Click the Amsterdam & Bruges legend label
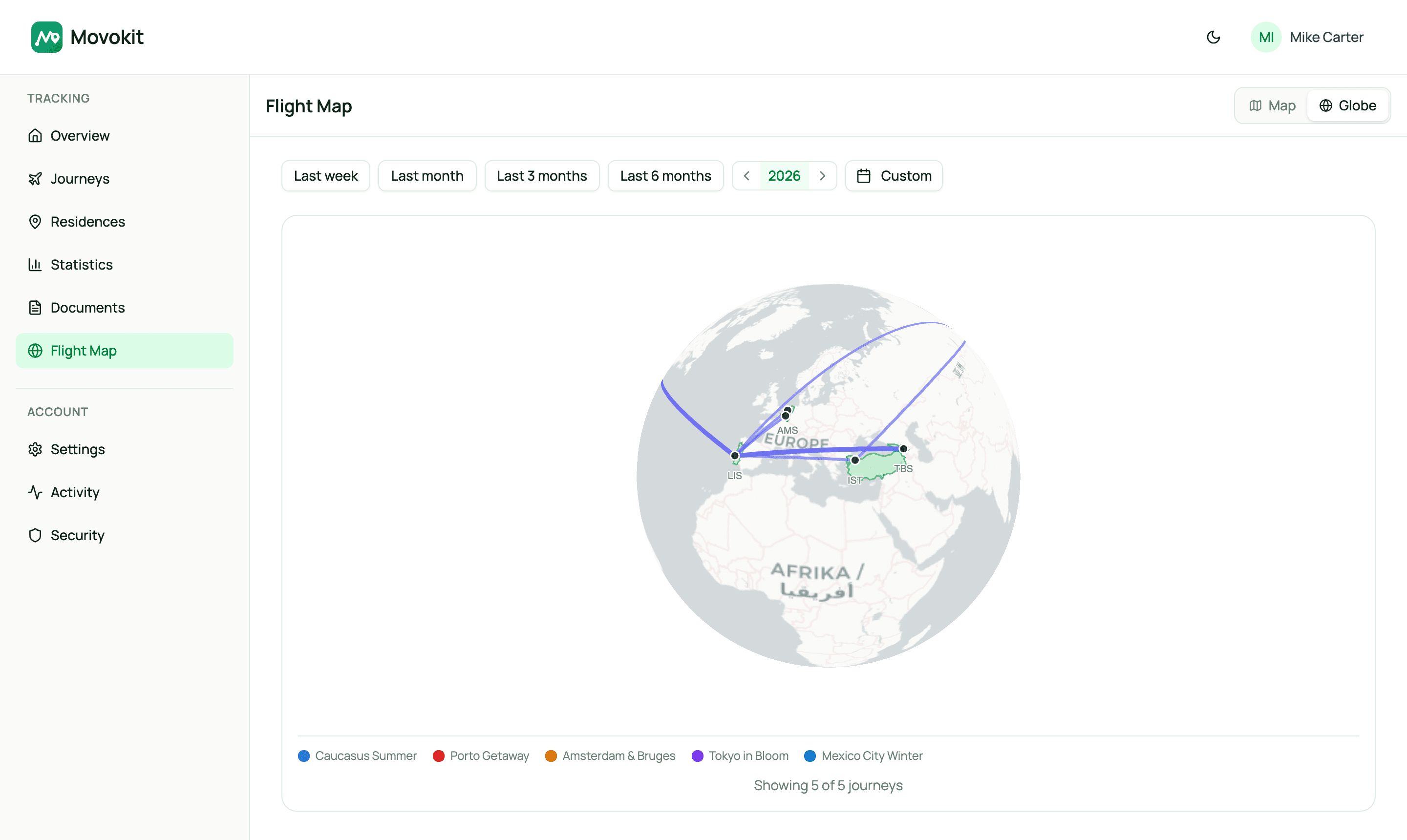 pos(619,756)
